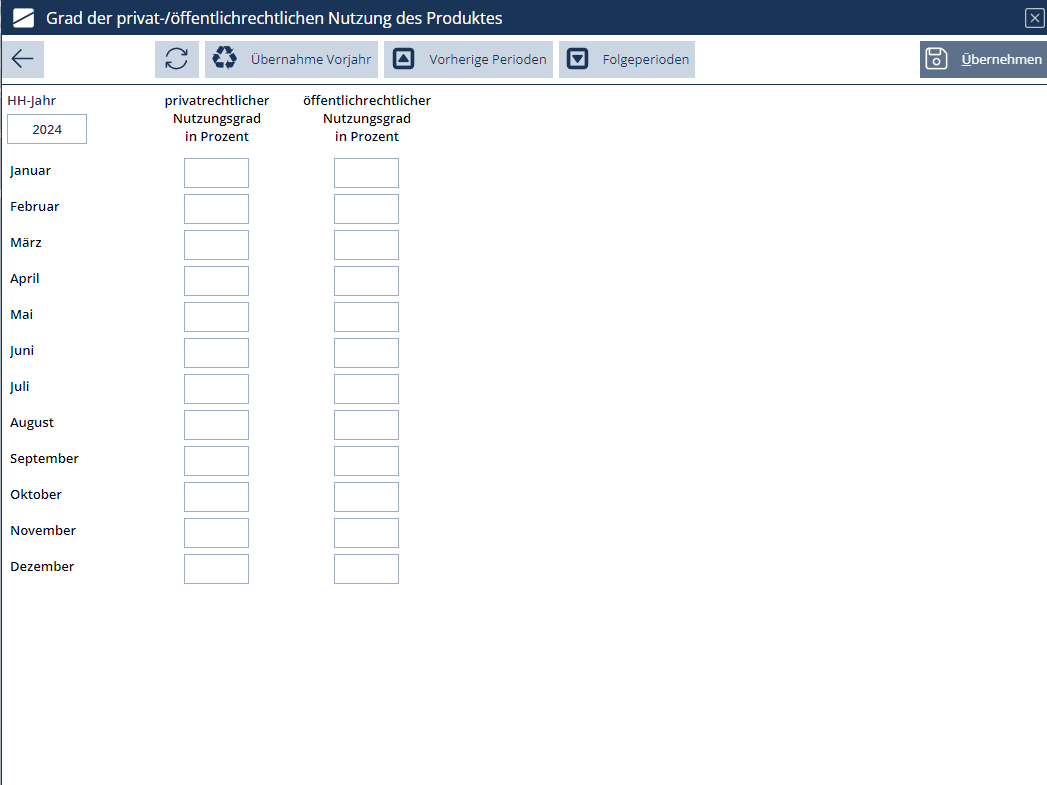
Task: Click the floppy disk save icon
Action: (x=936, y=59)
